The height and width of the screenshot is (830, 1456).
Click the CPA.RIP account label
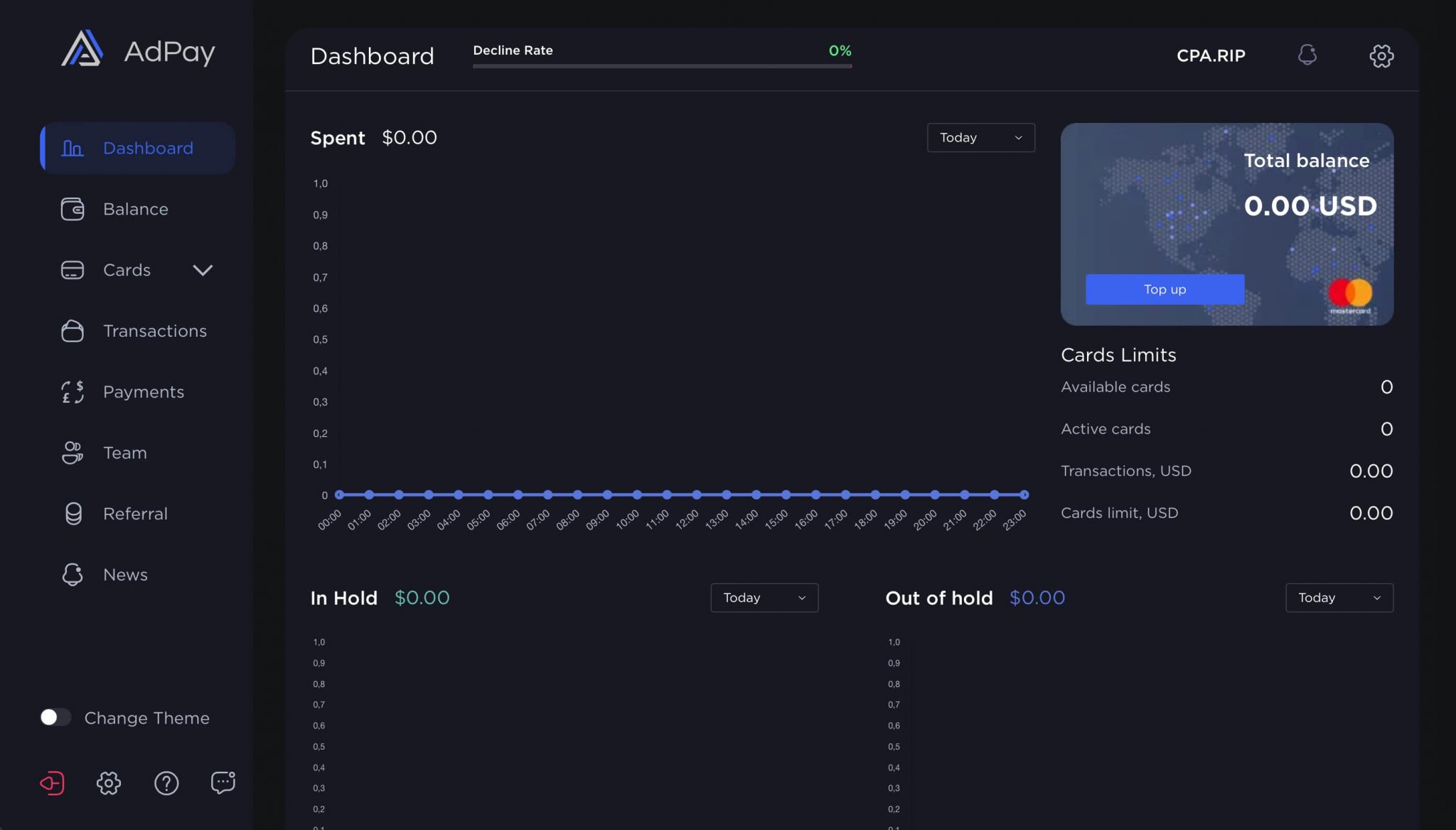1211,55
